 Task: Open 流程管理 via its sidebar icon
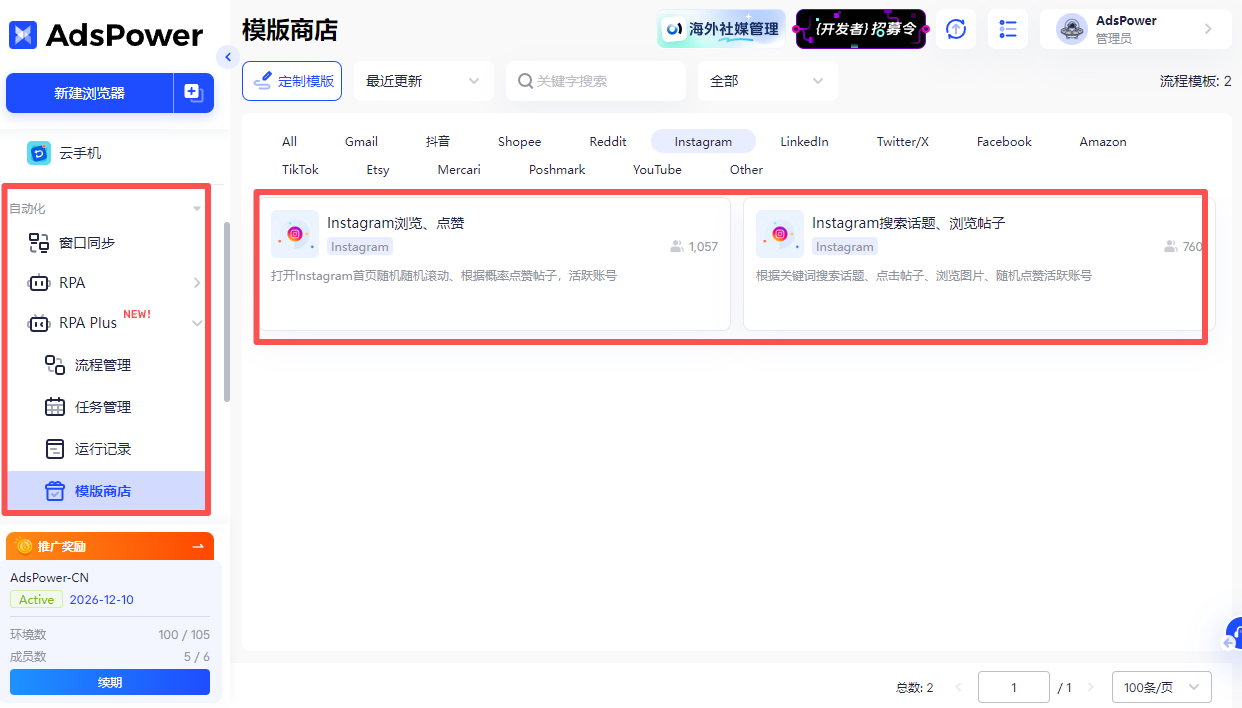57,364
